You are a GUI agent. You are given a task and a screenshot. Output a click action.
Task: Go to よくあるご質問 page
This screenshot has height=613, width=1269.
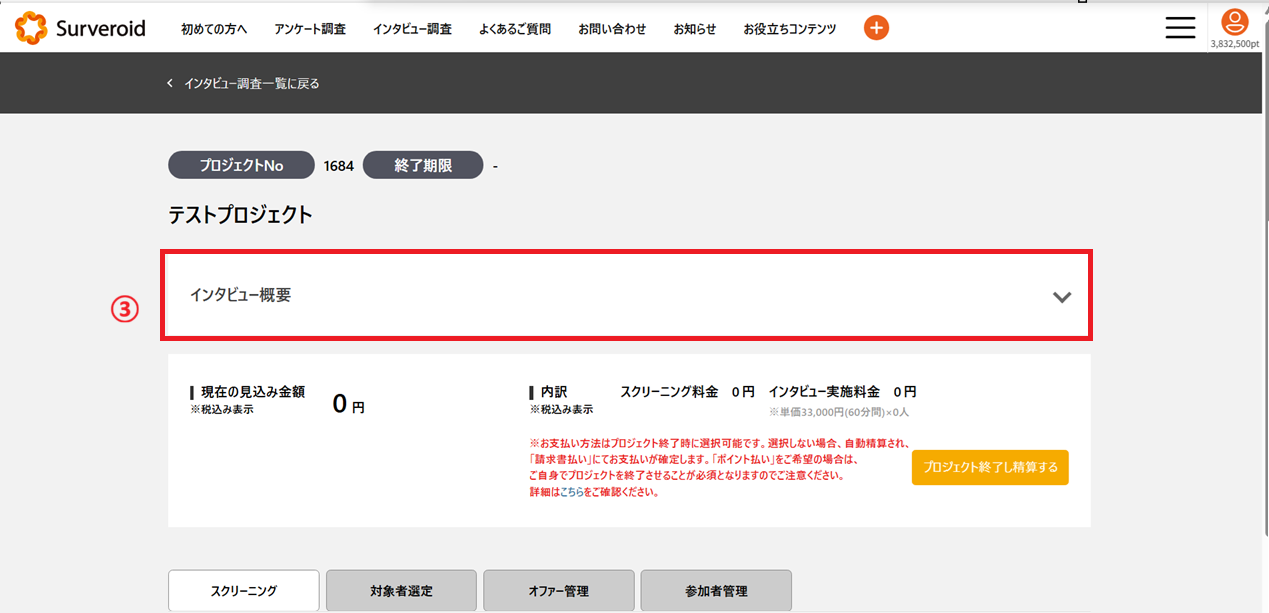(514, 29)
